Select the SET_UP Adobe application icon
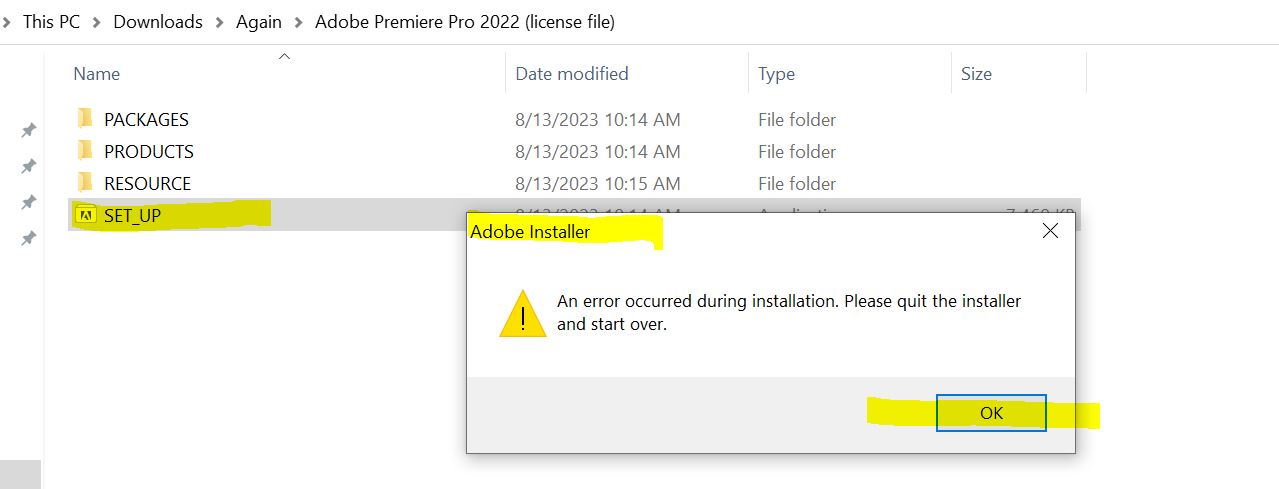The width and height of the screenshot is (1279, 489). [86, 215]
